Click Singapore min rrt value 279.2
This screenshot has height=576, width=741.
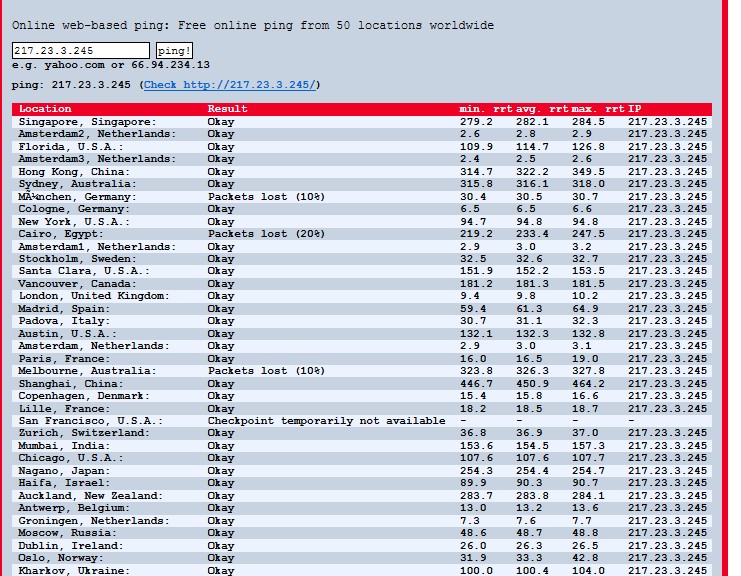476,122
